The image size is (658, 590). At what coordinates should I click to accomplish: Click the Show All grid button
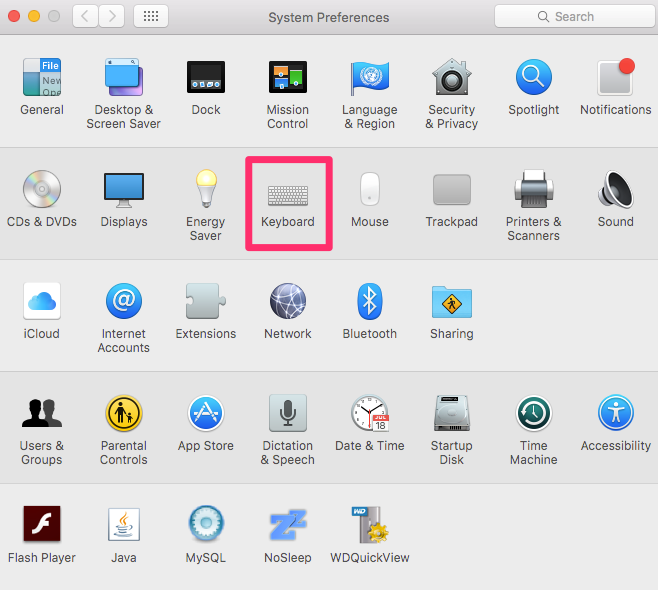[151, 16]
